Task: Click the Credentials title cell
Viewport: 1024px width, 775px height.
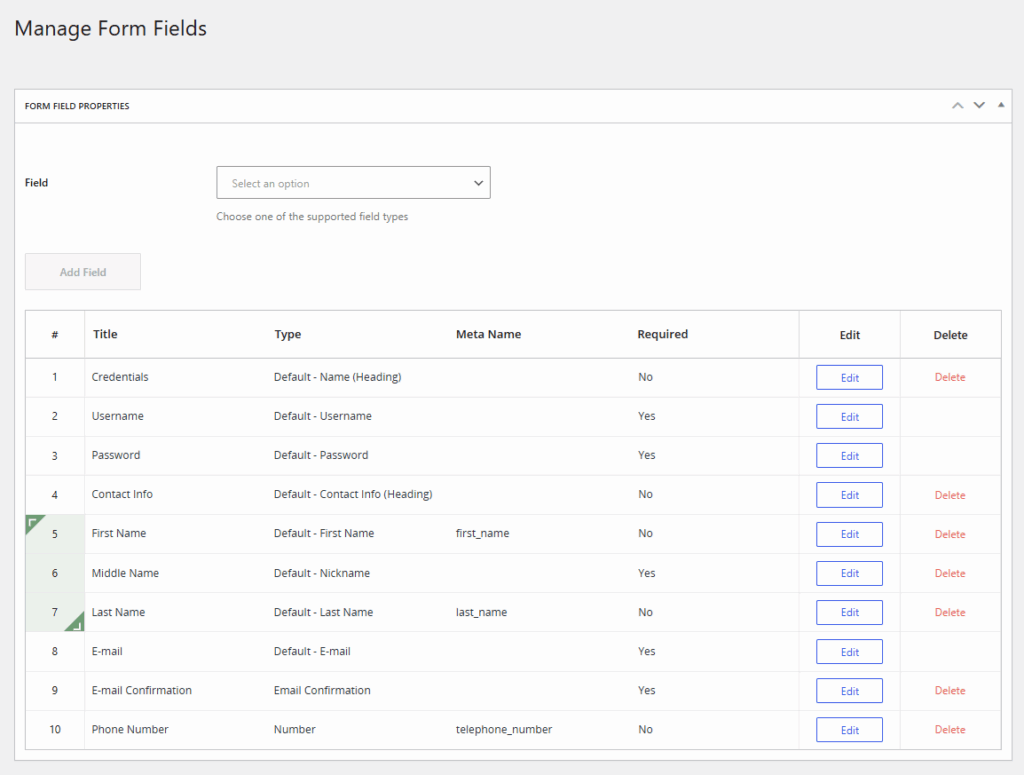Action: pyautogui.click(x=120, y=377)
